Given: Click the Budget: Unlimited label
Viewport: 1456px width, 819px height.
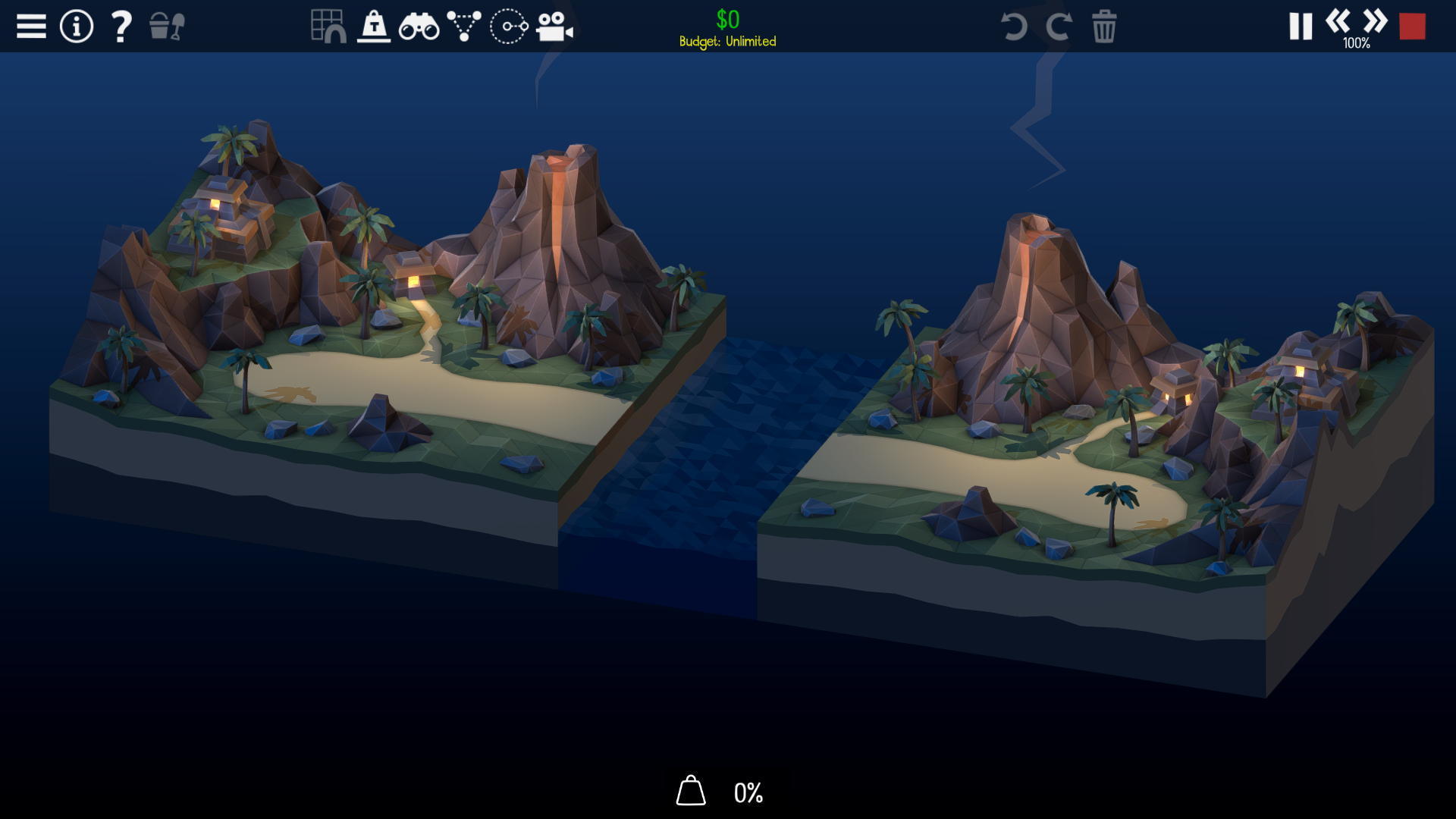Looking at the screenshot, I should (x=728, y=42).
